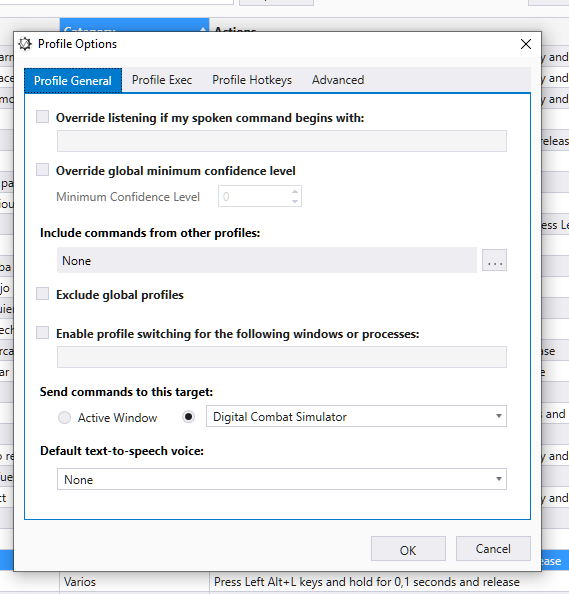Close the Profile Options dialog
This screenshot has width=569, height=594.
[525, 44]
